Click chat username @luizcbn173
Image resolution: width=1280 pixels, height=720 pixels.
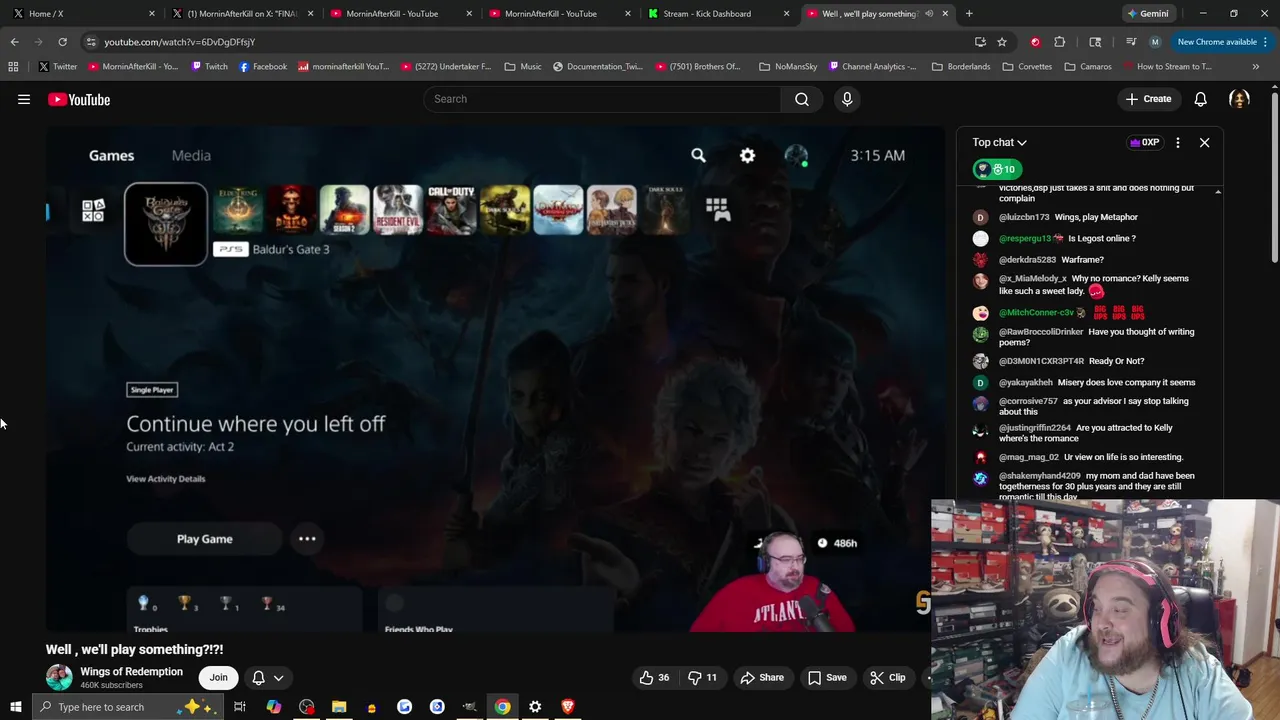1024,217
